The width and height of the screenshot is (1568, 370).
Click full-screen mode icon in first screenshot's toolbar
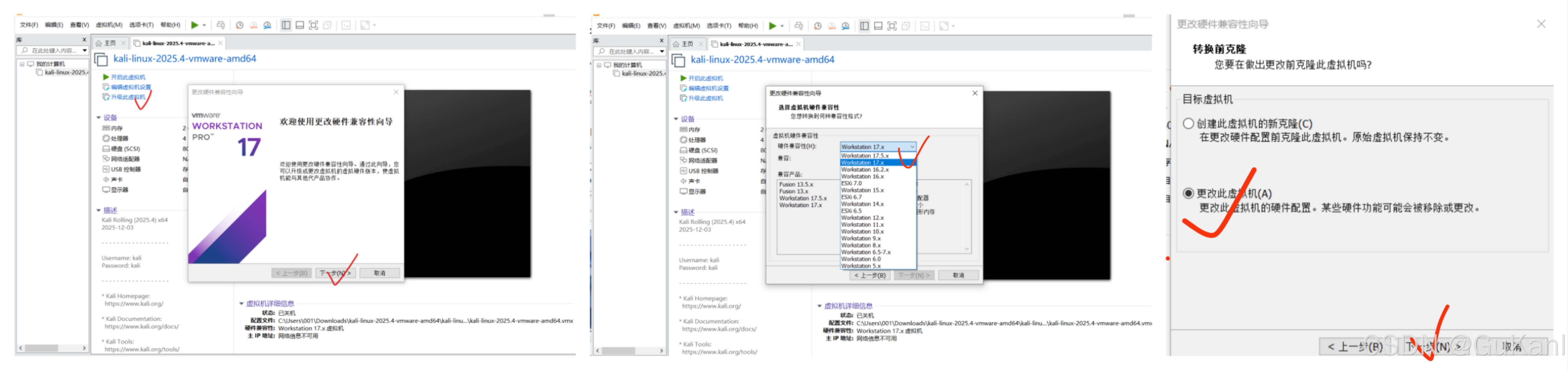pyautogui.click(x=313, y=25)
